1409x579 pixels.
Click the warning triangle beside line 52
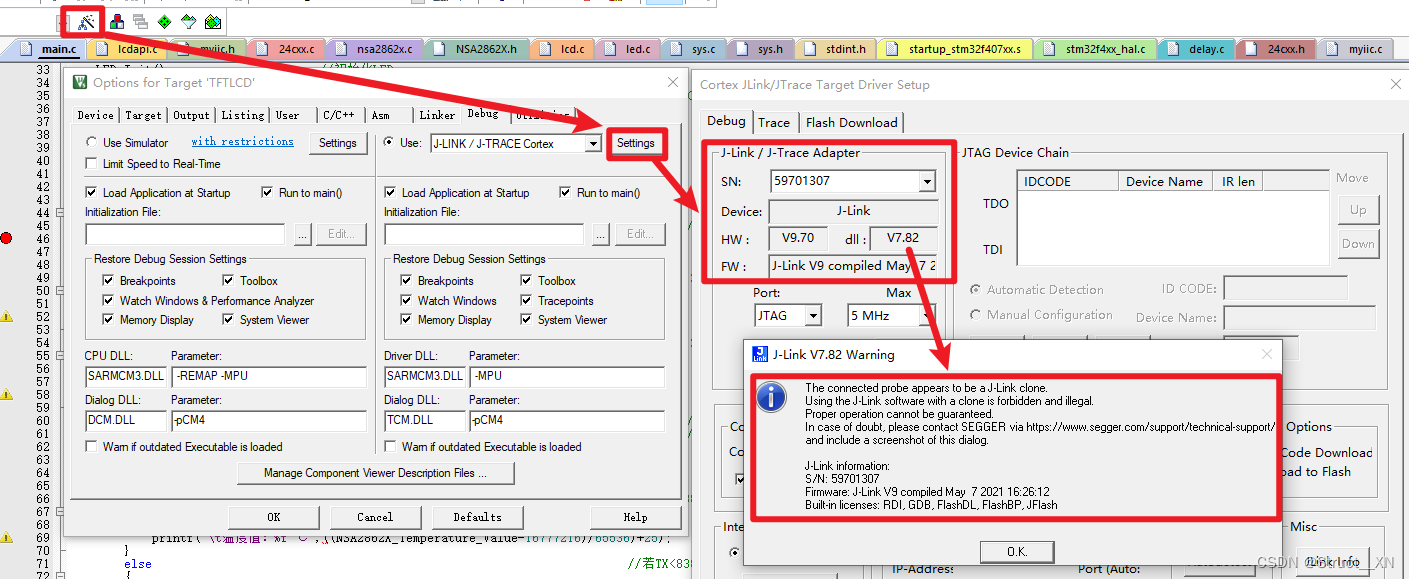point(6,316)
